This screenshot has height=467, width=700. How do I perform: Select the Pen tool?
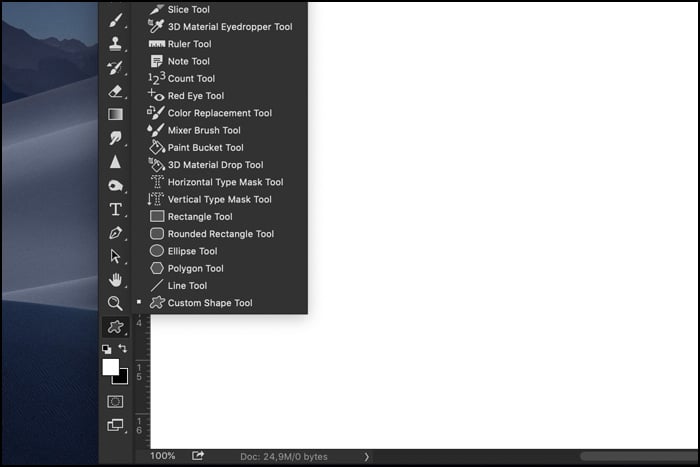pos(115,233)
